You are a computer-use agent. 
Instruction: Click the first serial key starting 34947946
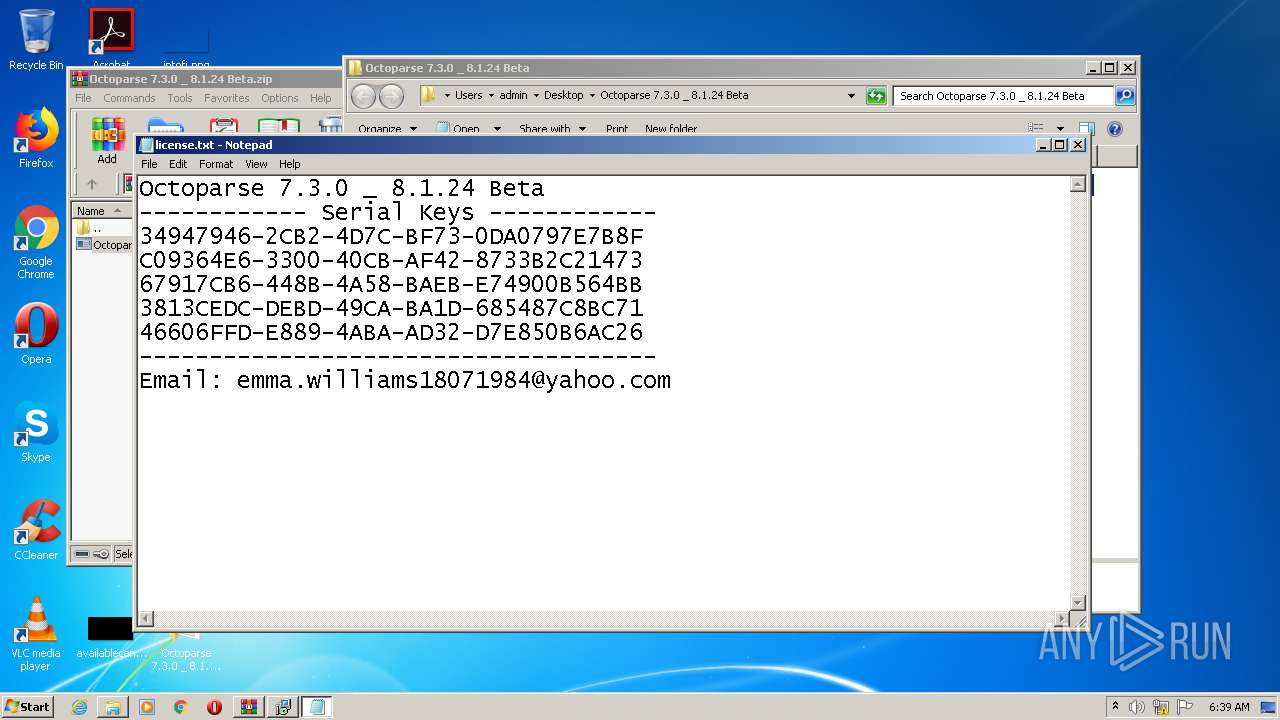coord(391,236)
